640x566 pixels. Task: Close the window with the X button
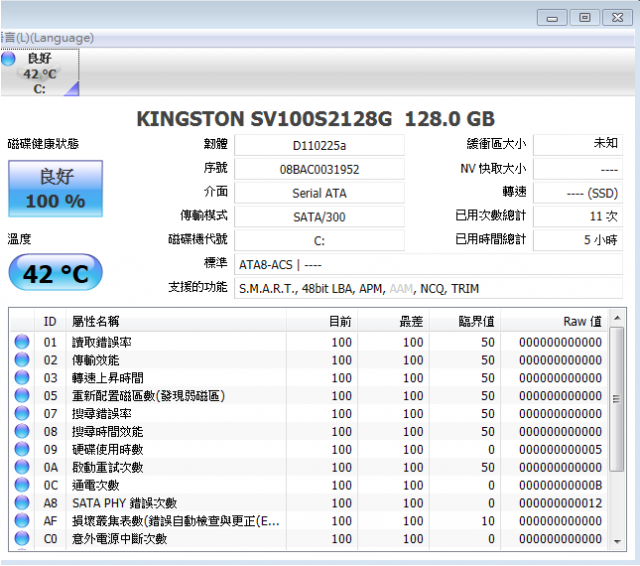[617, 18]
